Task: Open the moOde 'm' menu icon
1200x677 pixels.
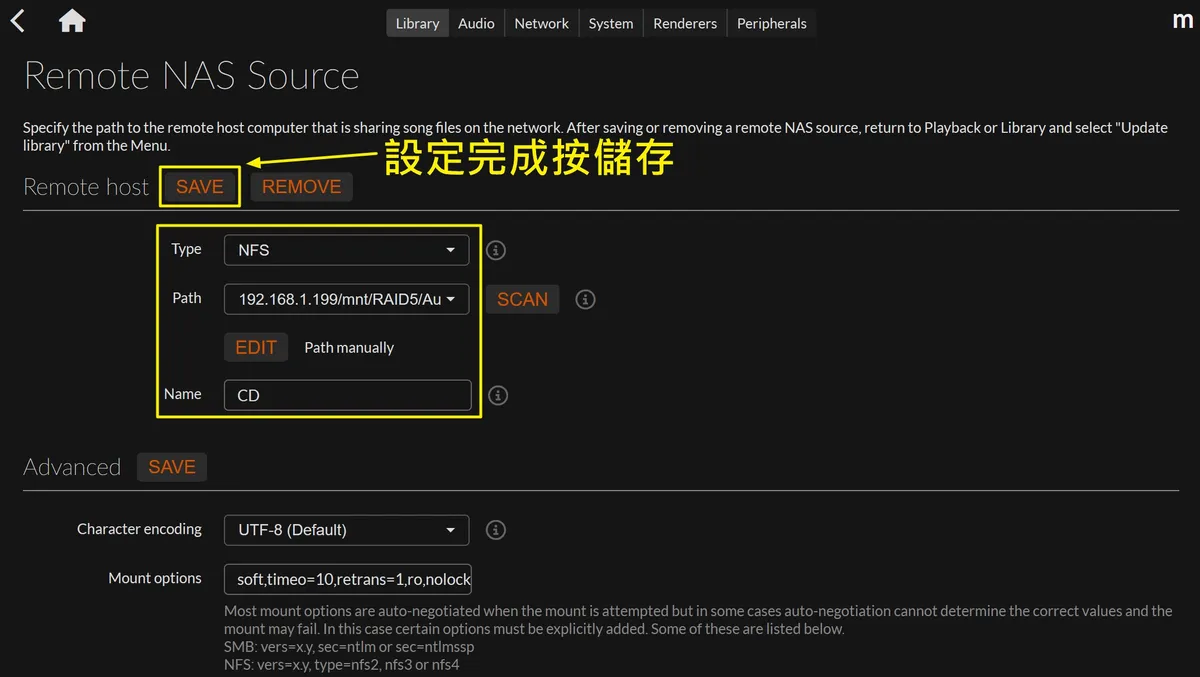Action: (x=1182, y=20)
